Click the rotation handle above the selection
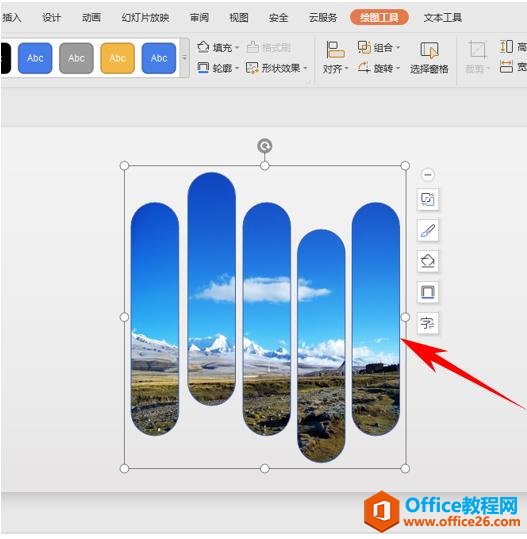Image resolution: width=527 pixels, height=539 pixels. [x=265, y=146]
